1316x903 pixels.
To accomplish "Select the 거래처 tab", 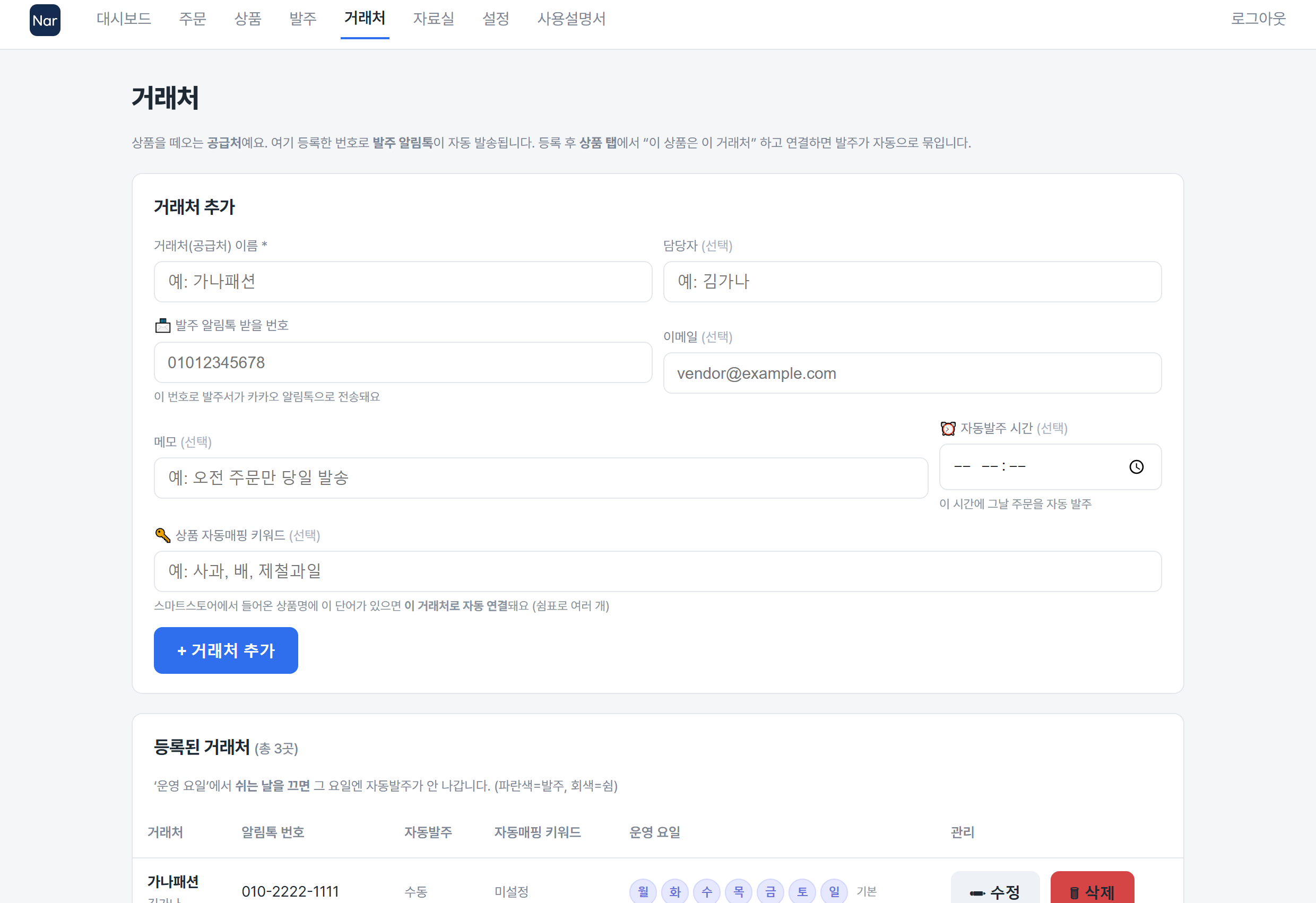I will (x=365, y=19).
